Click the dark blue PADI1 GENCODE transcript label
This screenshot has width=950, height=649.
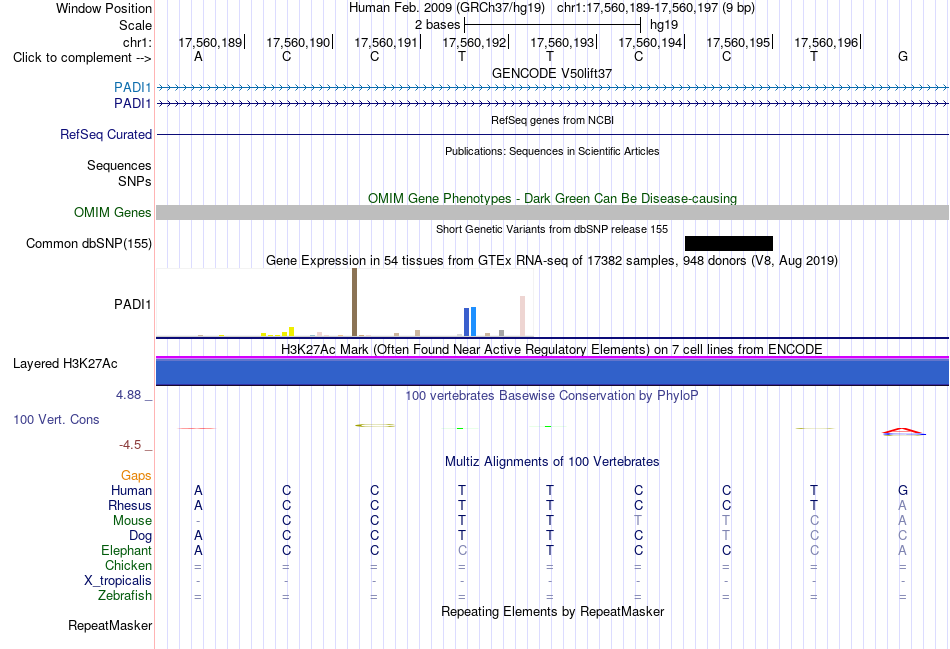tap(132, 104)
